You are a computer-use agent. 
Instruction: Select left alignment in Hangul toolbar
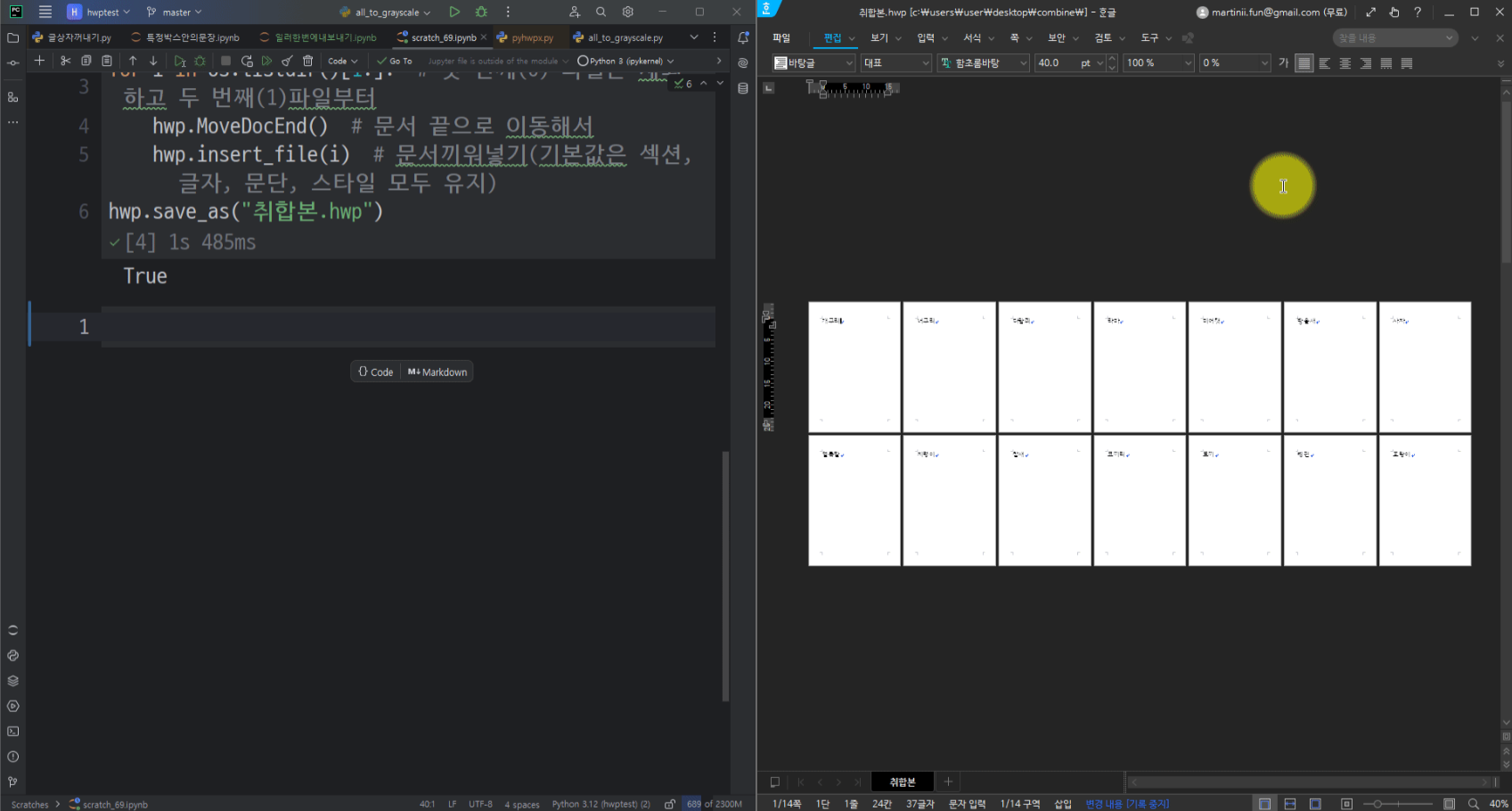[1324, 63]
